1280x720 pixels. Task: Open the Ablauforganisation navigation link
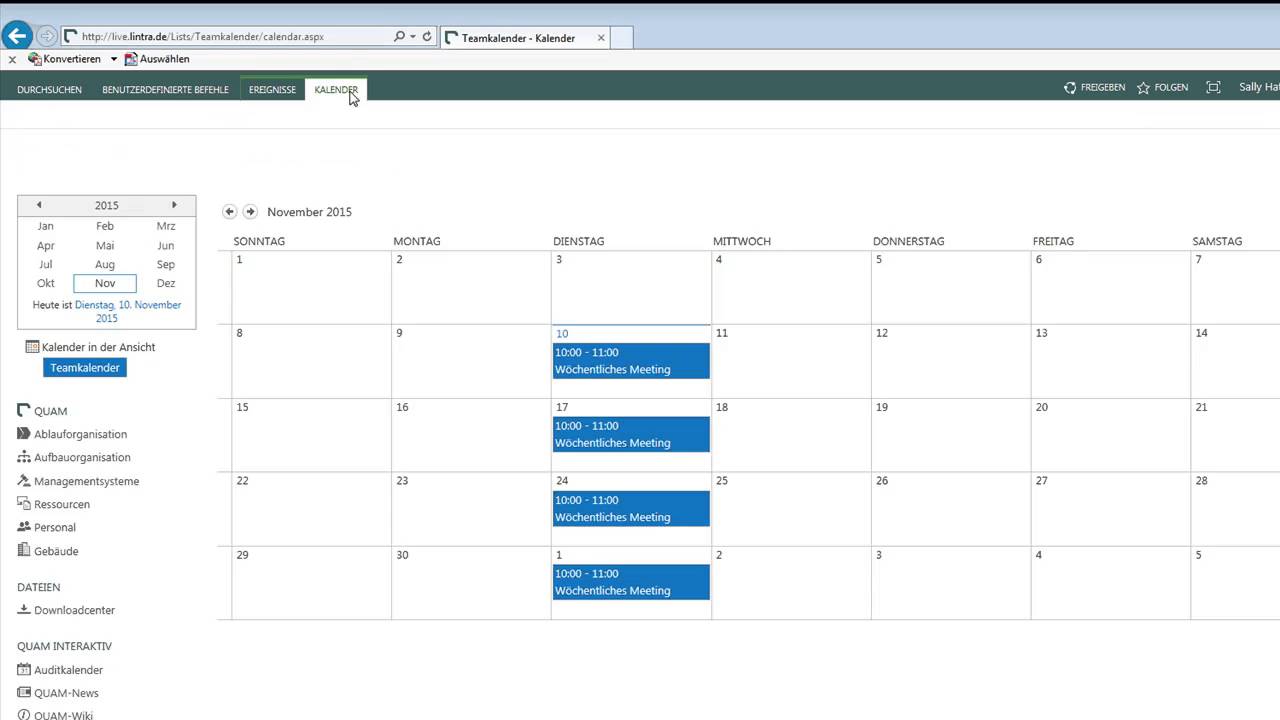click(x=80, y=434)
